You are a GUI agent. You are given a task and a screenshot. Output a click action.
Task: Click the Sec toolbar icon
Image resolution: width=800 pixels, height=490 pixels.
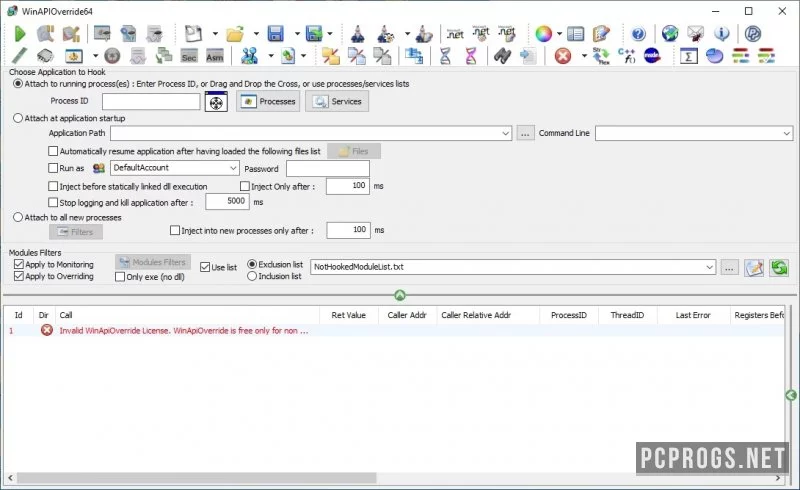point(189,56)
